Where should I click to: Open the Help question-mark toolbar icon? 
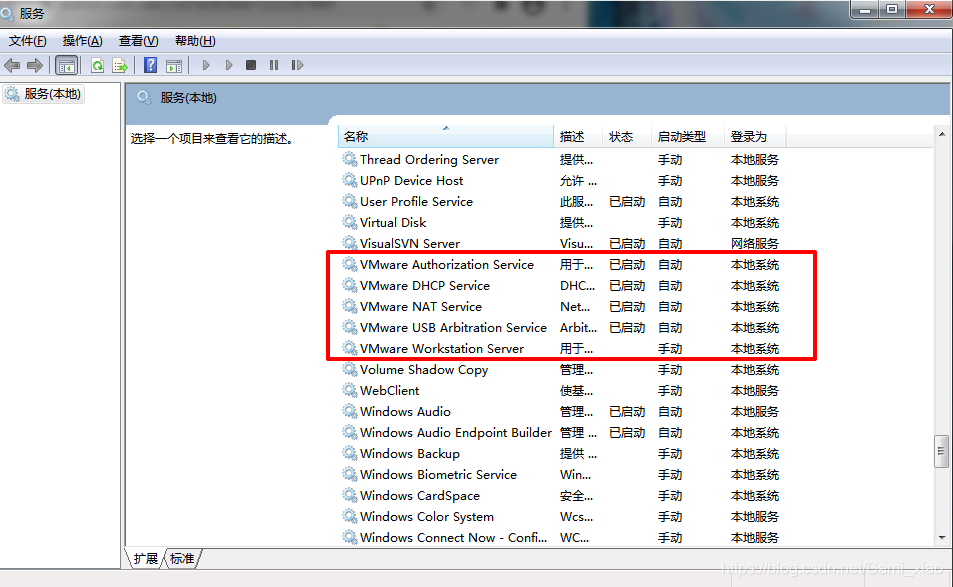tap(150, 65)
